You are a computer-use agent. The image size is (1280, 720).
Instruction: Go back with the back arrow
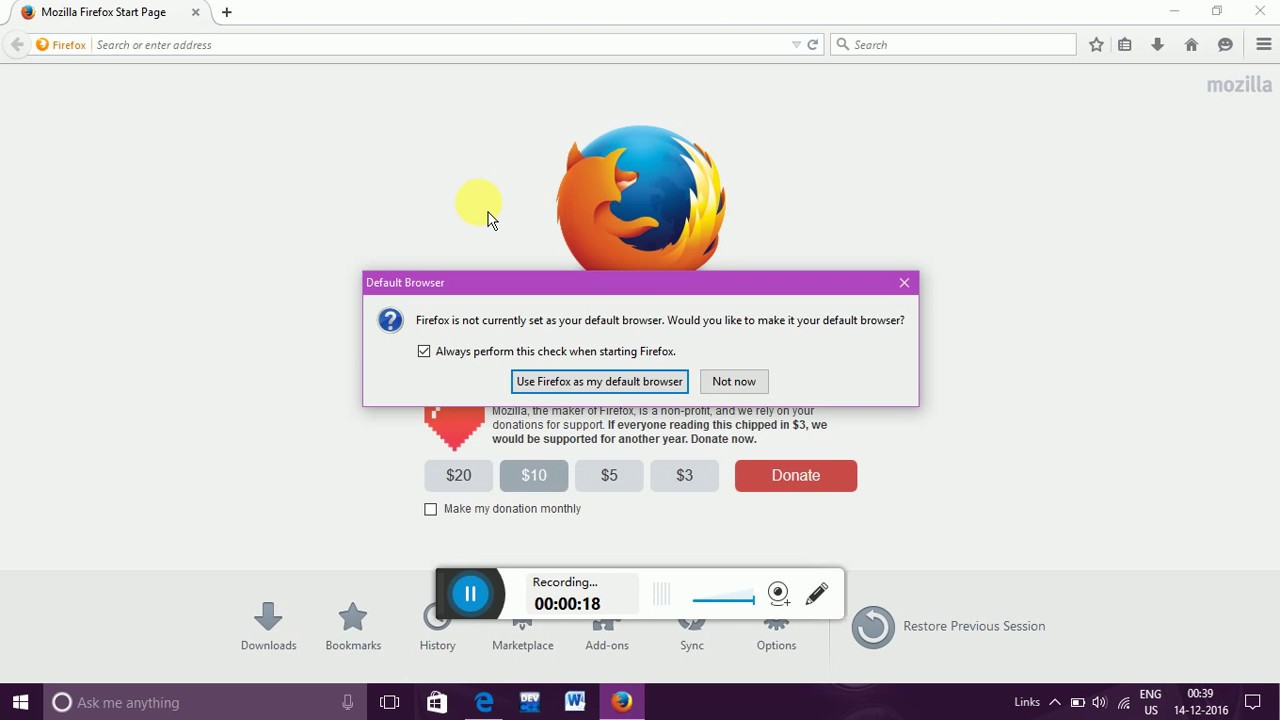[x=17, y=44]
